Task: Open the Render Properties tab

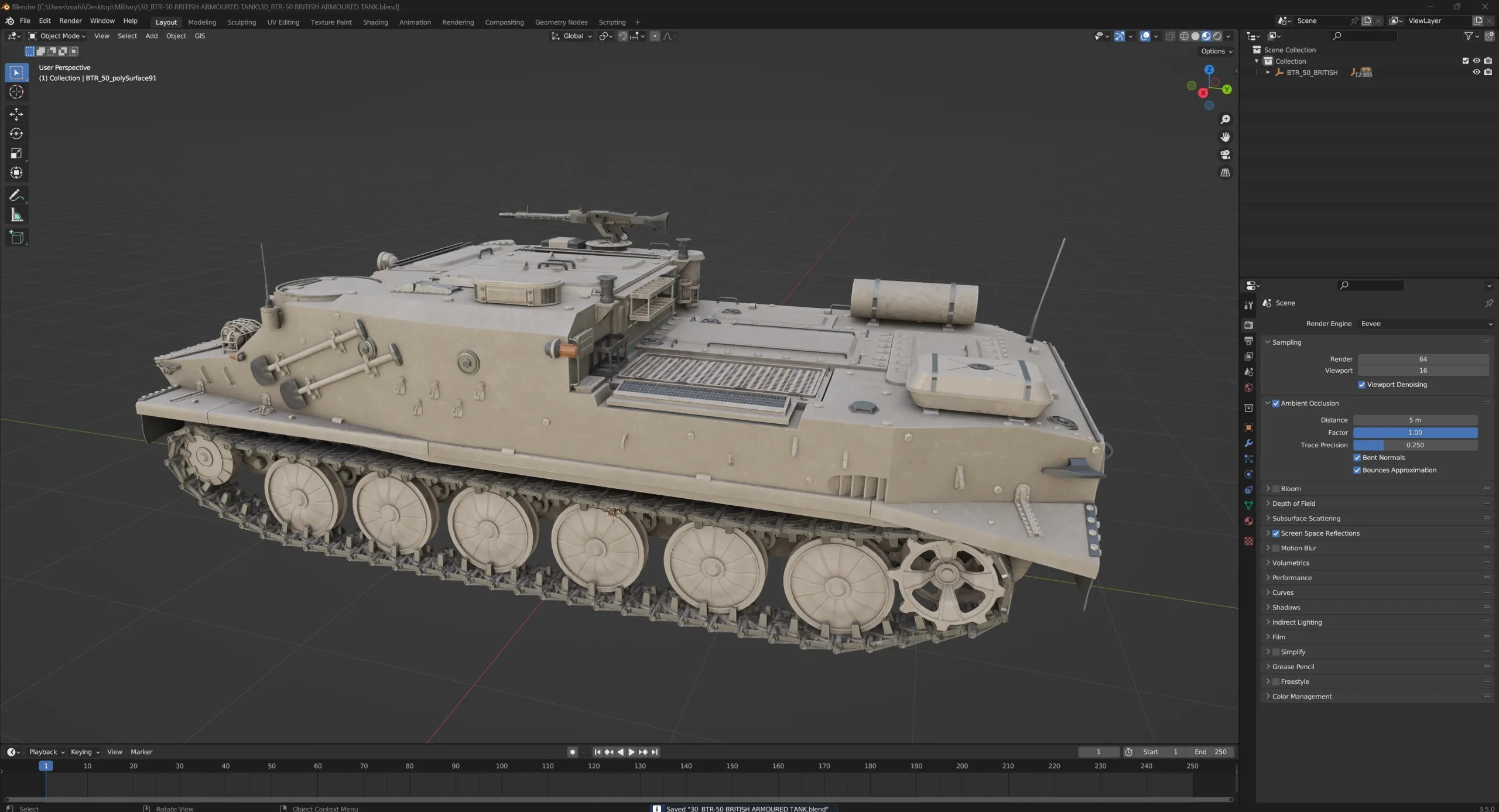Action: (x=1248, y=324)
